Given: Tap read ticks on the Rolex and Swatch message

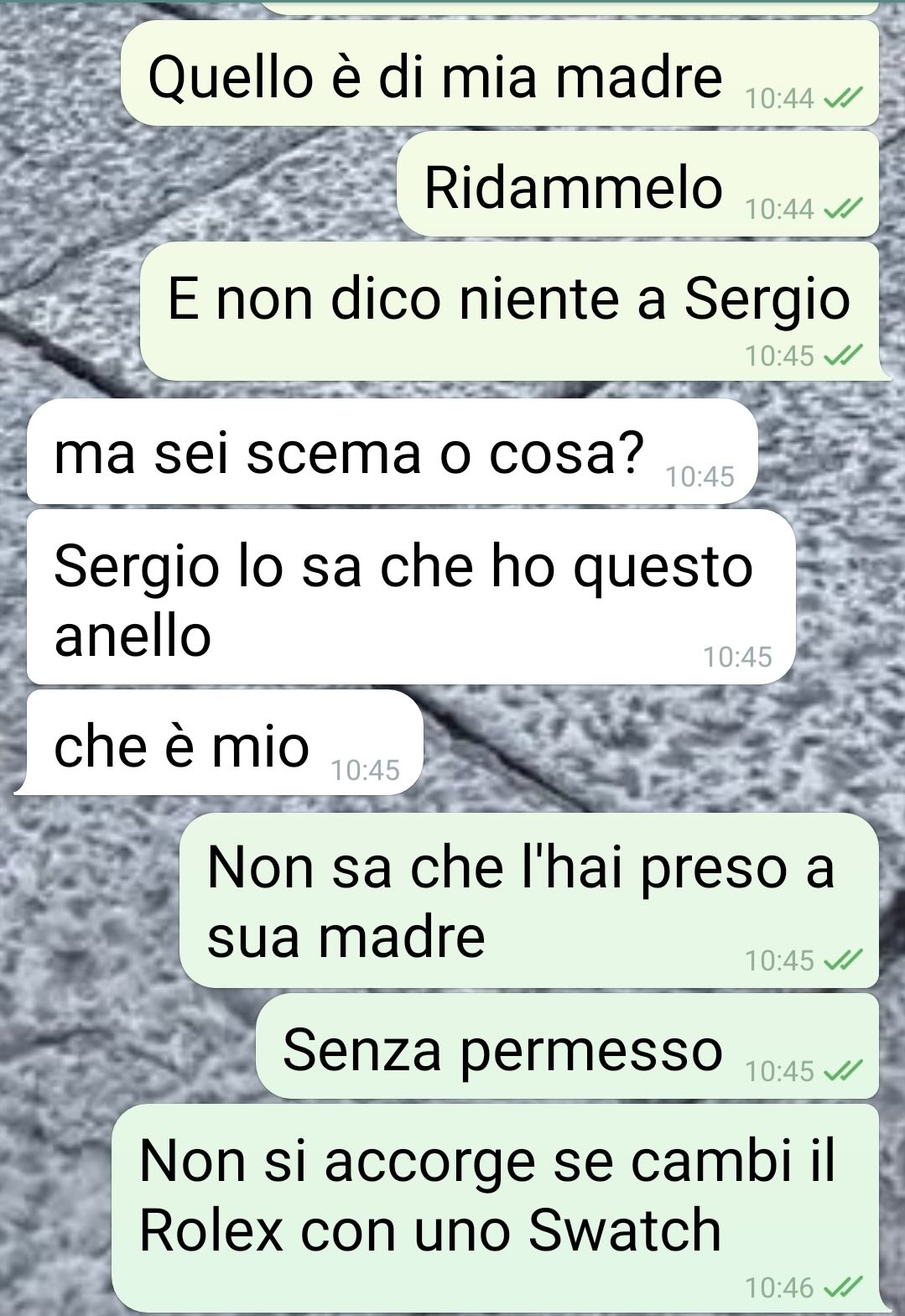Looking at the screenshot, I should [840, 1287].
